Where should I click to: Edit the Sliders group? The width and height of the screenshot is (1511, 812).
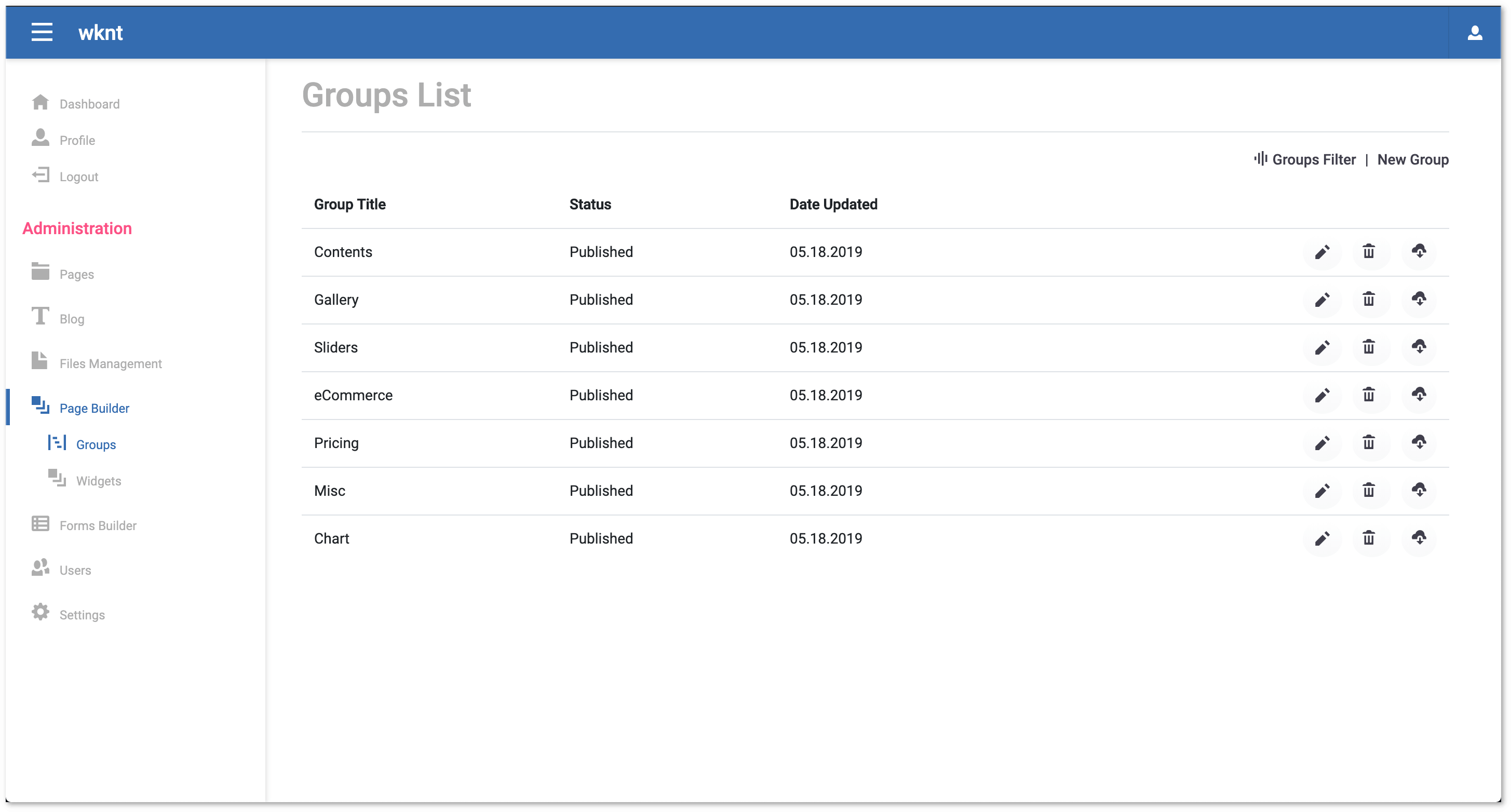[1322, 348]
